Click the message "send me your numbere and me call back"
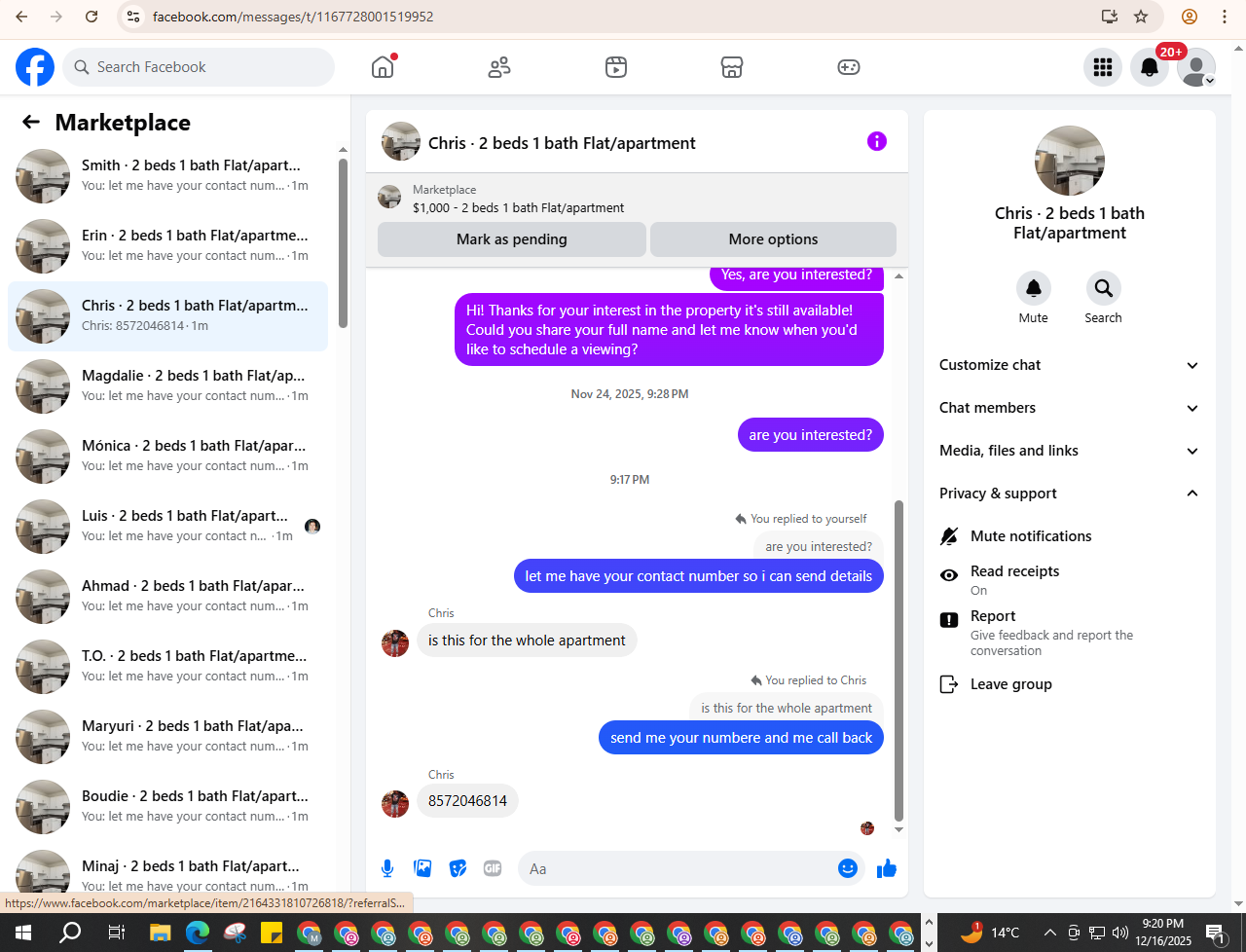Viewport: 1246px width, 952px height. click(x=741, y=738)
